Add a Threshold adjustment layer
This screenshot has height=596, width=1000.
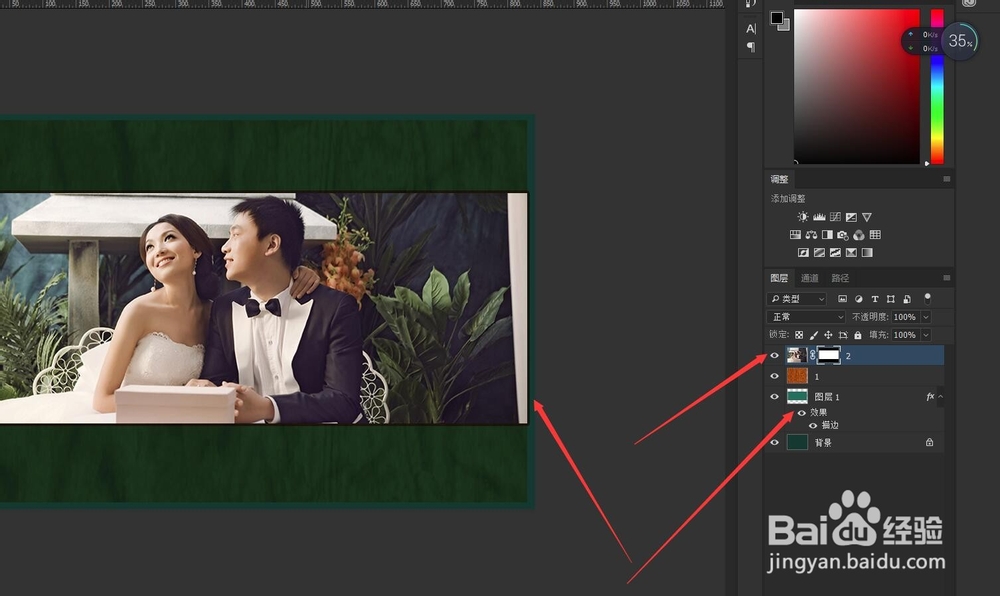tap(835, 253)
